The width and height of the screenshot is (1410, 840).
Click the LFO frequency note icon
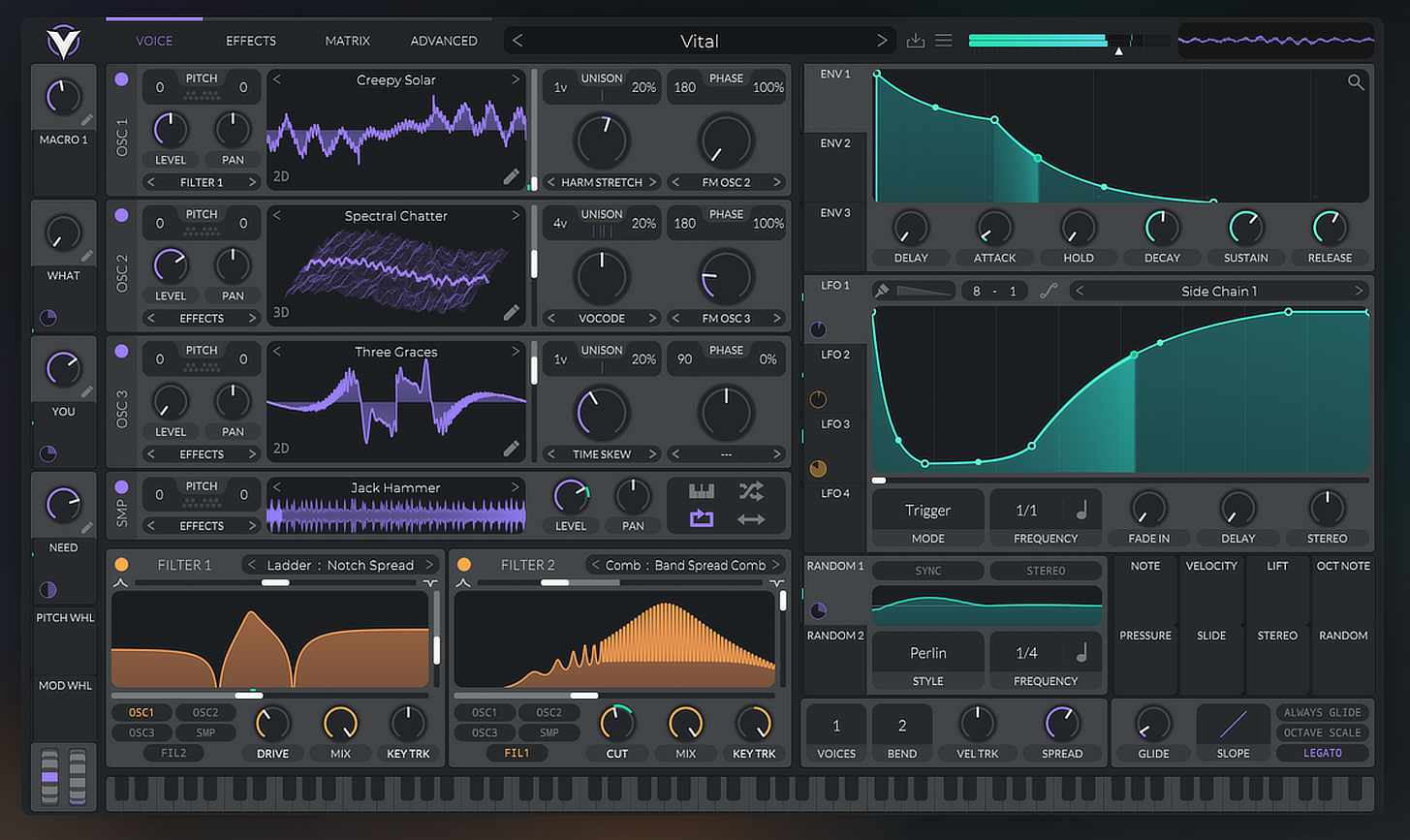[1081, 510]
